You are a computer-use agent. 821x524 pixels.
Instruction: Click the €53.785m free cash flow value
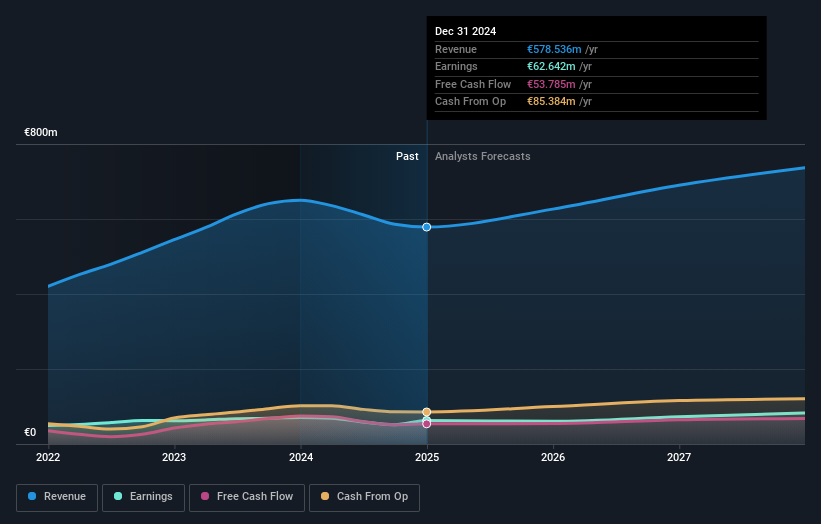click(551, 84)
